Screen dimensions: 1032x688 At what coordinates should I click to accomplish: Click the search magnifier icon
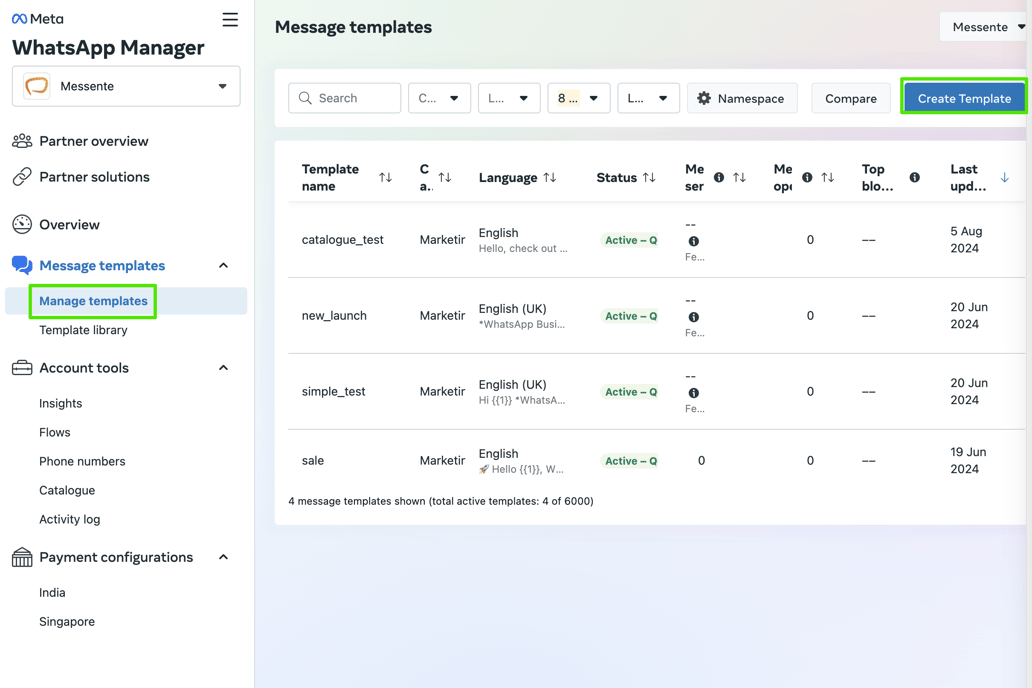click(x=305, y=98)
